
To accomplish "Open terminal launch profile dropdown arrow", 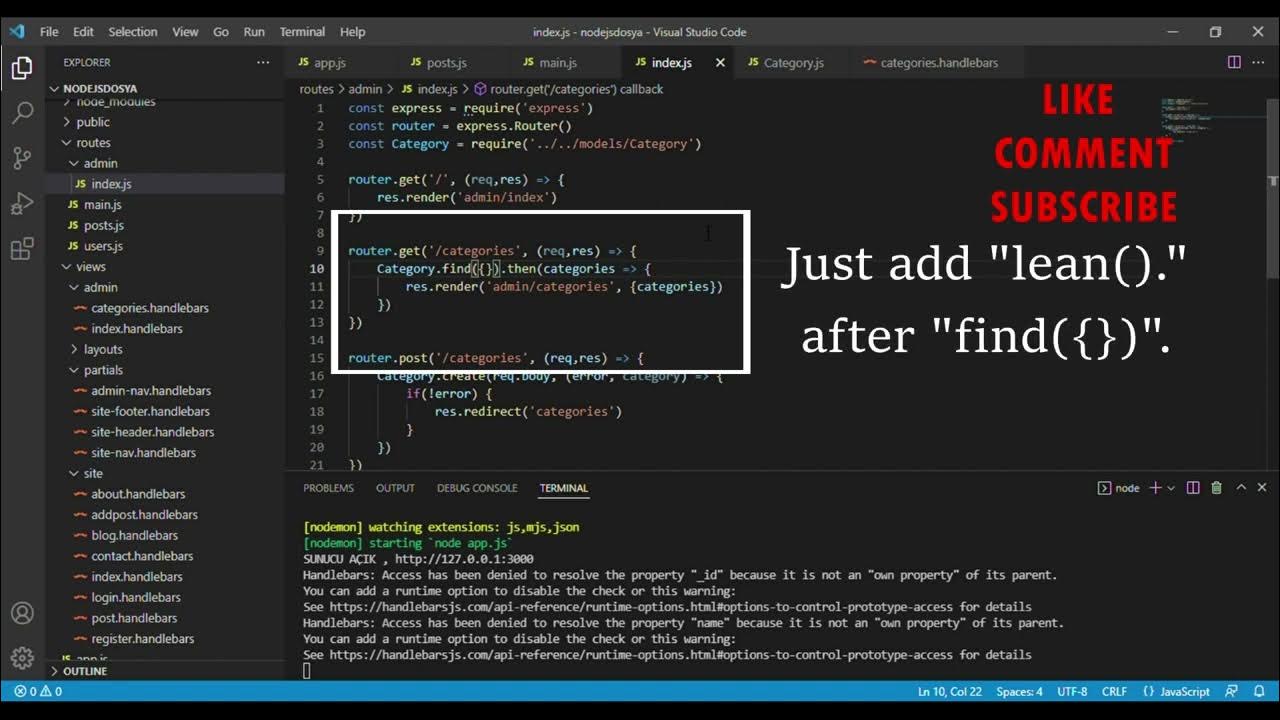I will pyautogui.click(x=1171, y=488).
